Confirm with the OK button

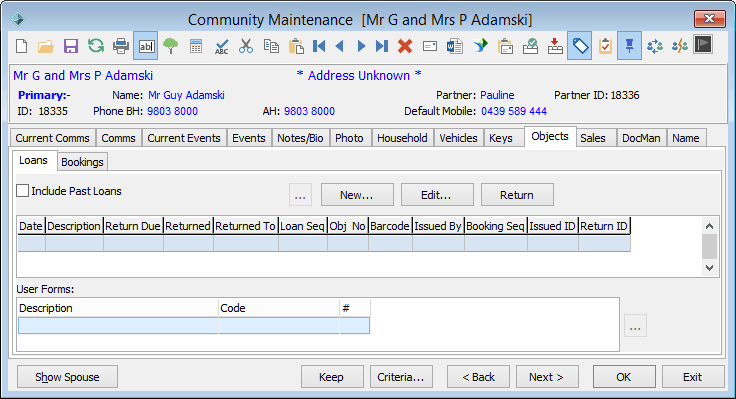pyautogui.click(x=624, y=377)
